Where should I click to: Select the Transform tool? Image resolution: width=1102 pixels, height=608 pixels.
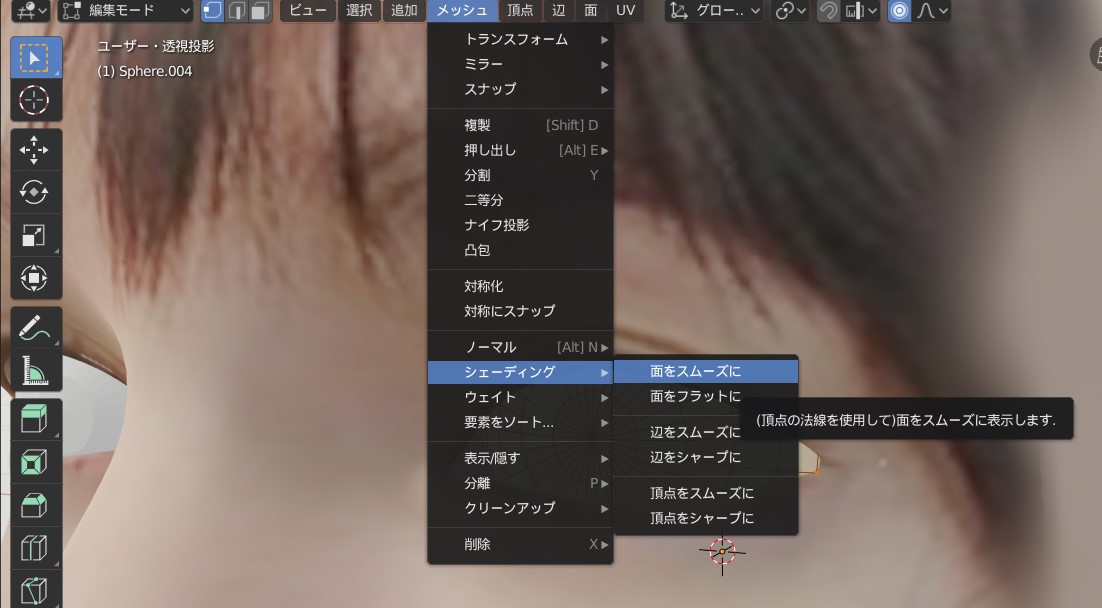point(35,278)
